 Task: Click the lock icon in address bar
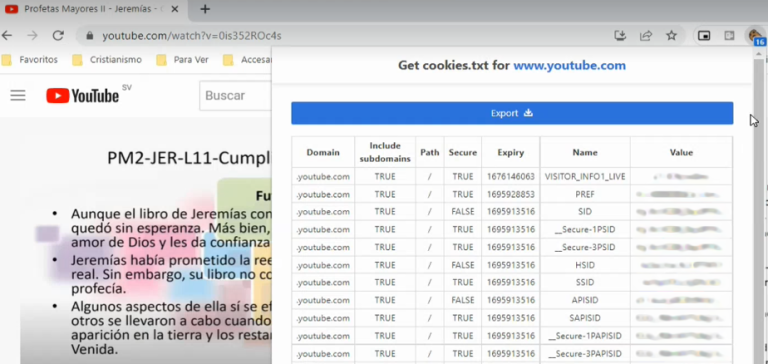point(89,36)
